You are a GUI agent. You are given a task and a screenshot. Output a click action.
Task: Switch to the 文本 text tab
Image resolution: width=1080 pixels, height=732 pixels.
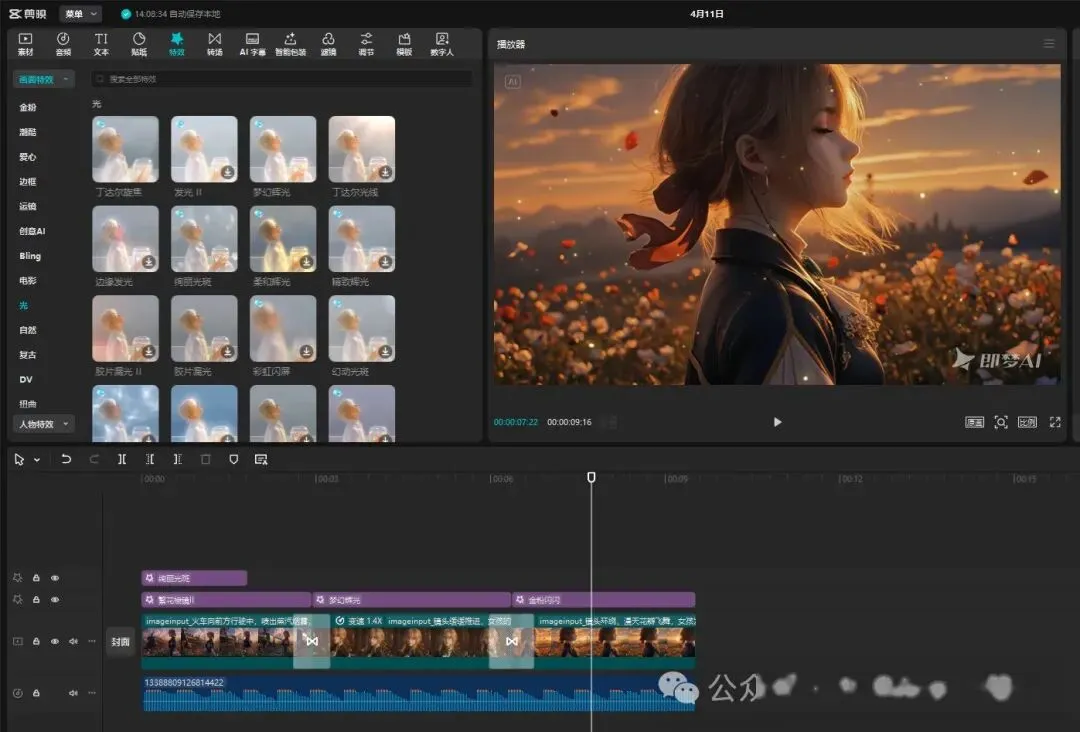pyautogui.click(x=101, y=43)
